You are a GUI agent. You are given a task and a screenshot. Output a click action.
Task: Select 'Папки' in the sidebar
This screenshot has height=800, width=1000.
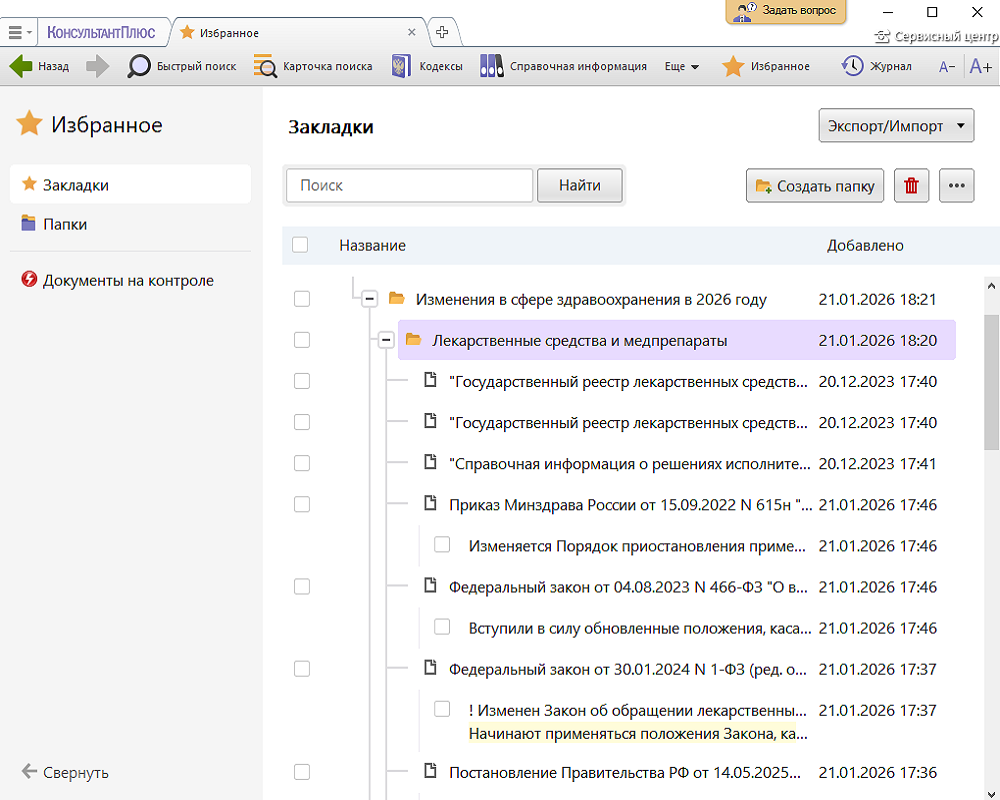[64, 224]
